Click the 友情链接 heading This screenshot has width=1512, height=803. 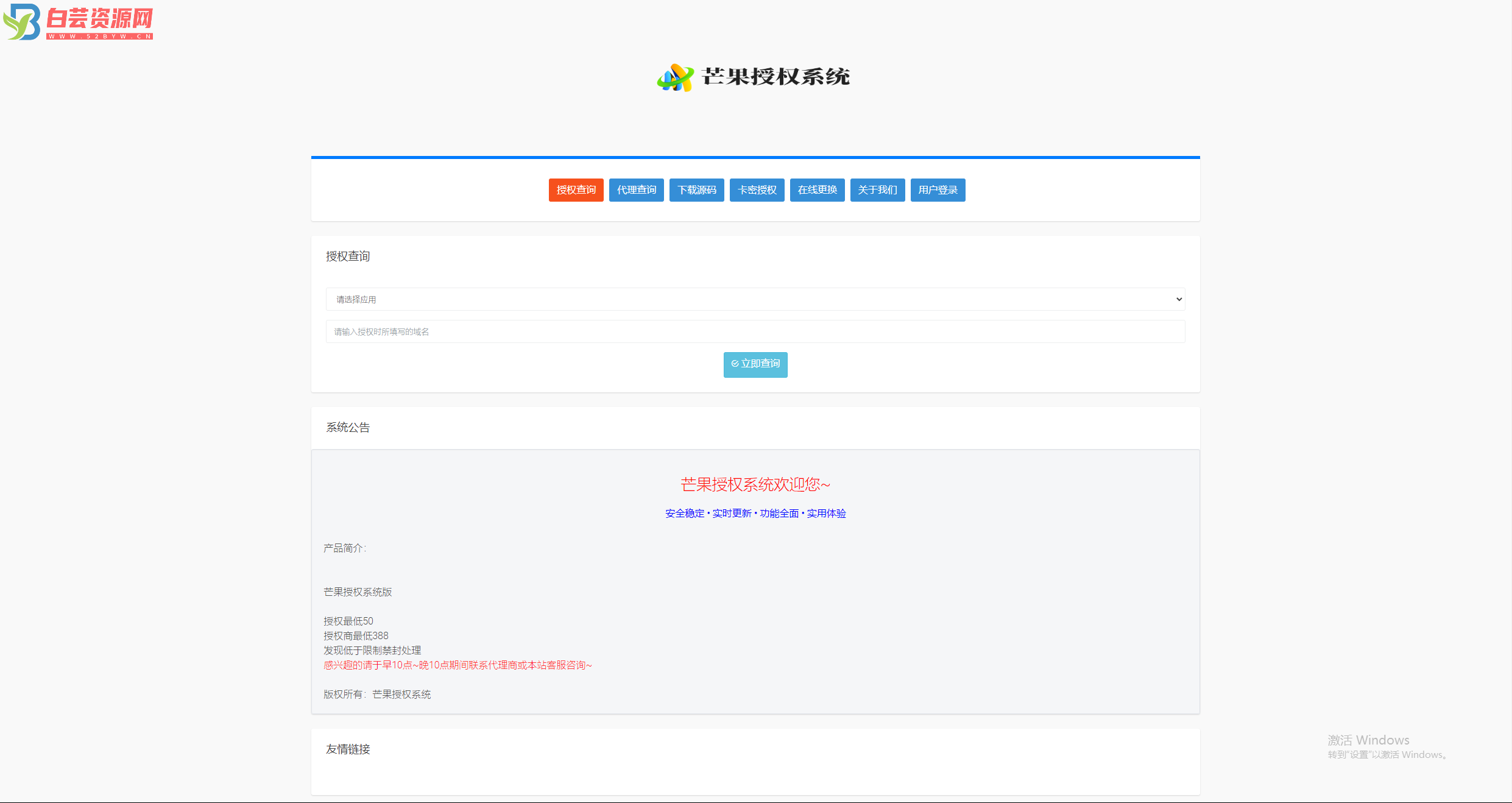(x=348, y=749)
